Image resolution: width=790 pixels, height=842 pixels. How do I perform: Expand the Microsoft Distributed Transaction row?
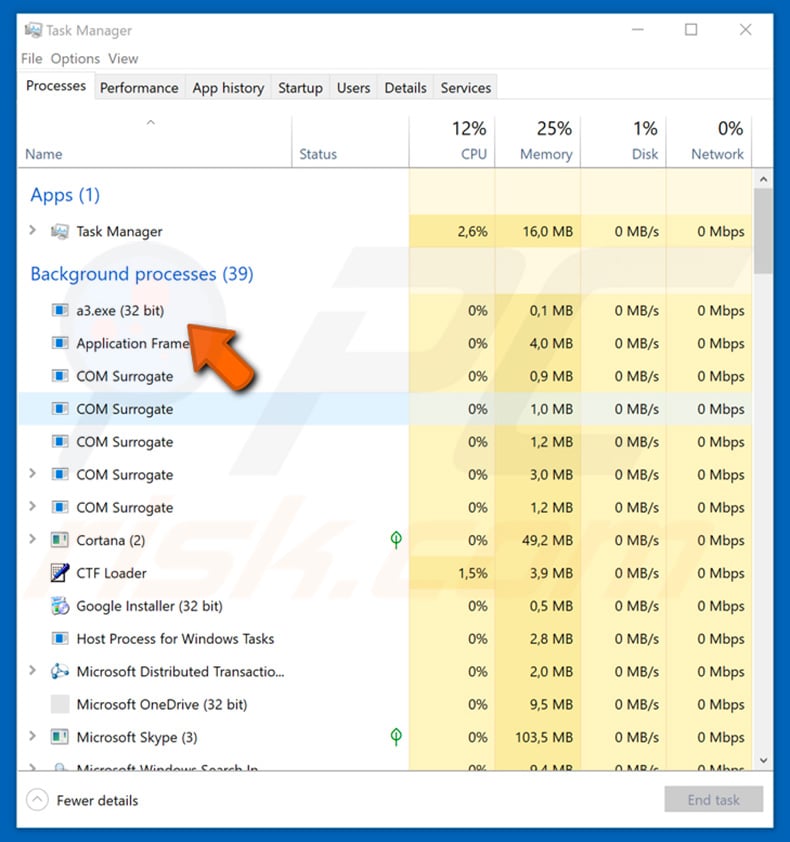[x=32, y=670]
